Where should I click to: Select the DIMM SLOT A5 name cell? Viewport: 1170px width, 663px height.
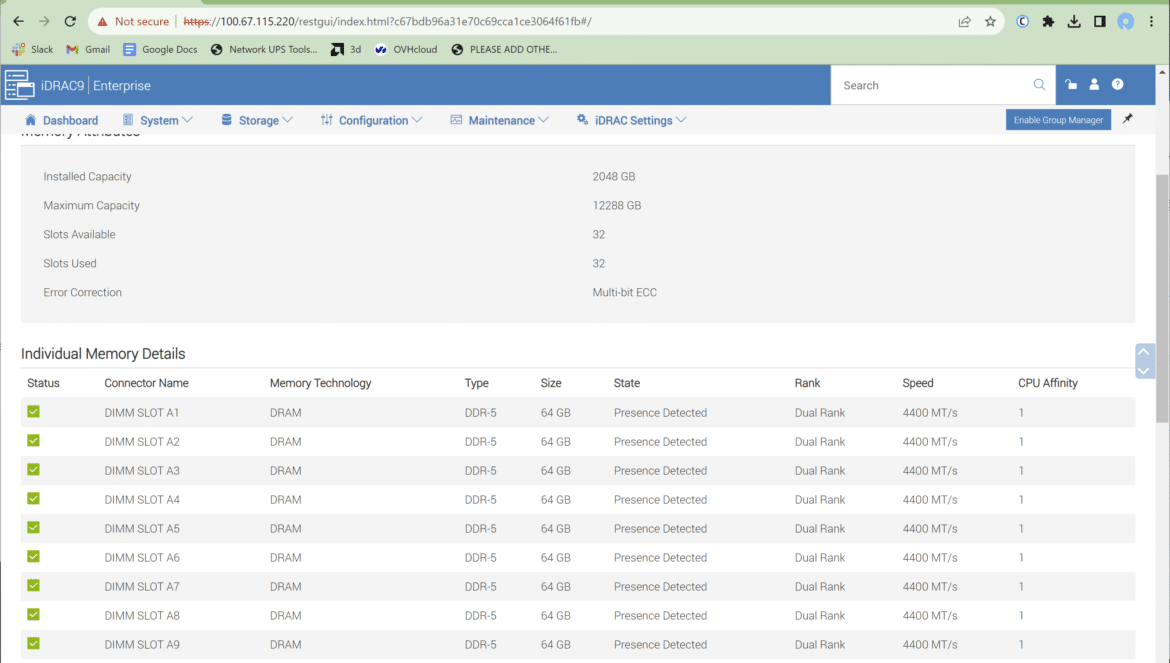pos(142,529)
